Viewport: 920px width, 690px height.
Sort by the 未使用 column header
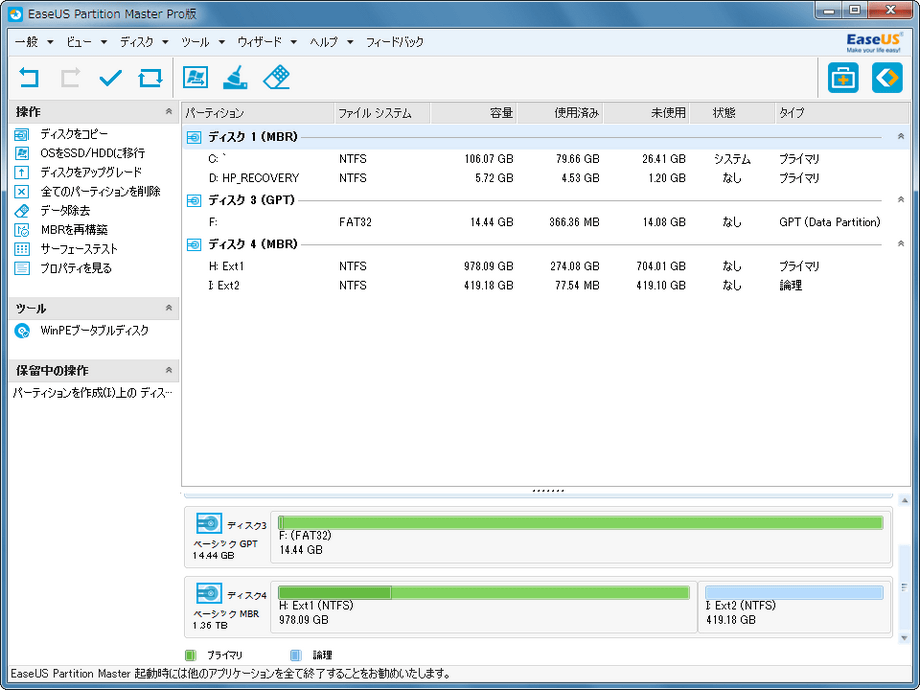coord(646,113)
